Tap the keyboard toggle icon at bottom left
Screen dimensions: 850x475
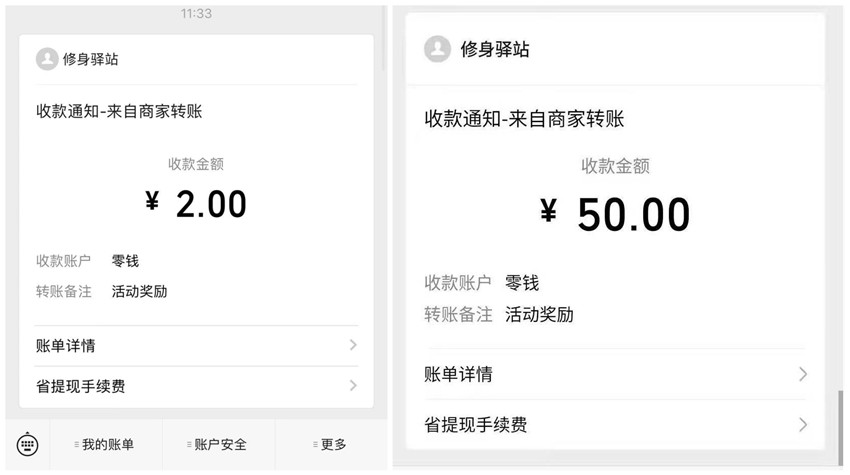point(28,445)
